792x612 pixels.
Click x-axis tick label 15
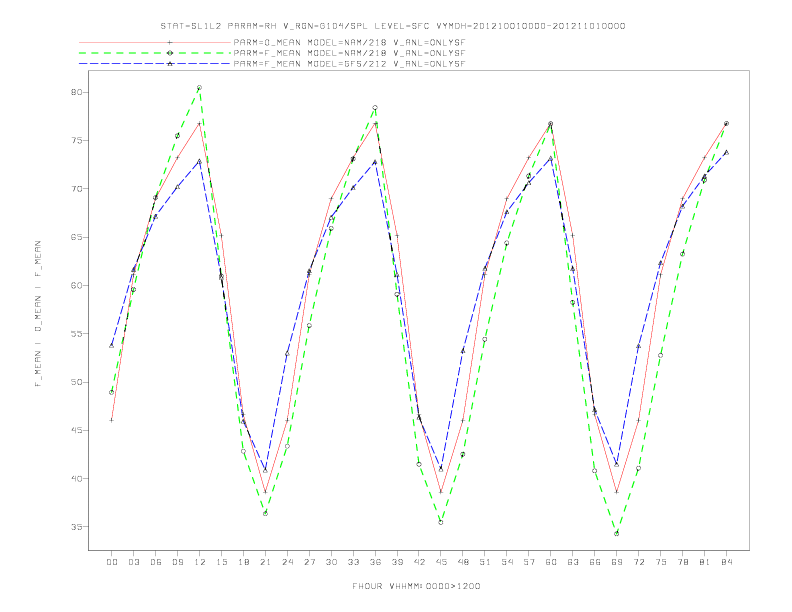(221, 562)
